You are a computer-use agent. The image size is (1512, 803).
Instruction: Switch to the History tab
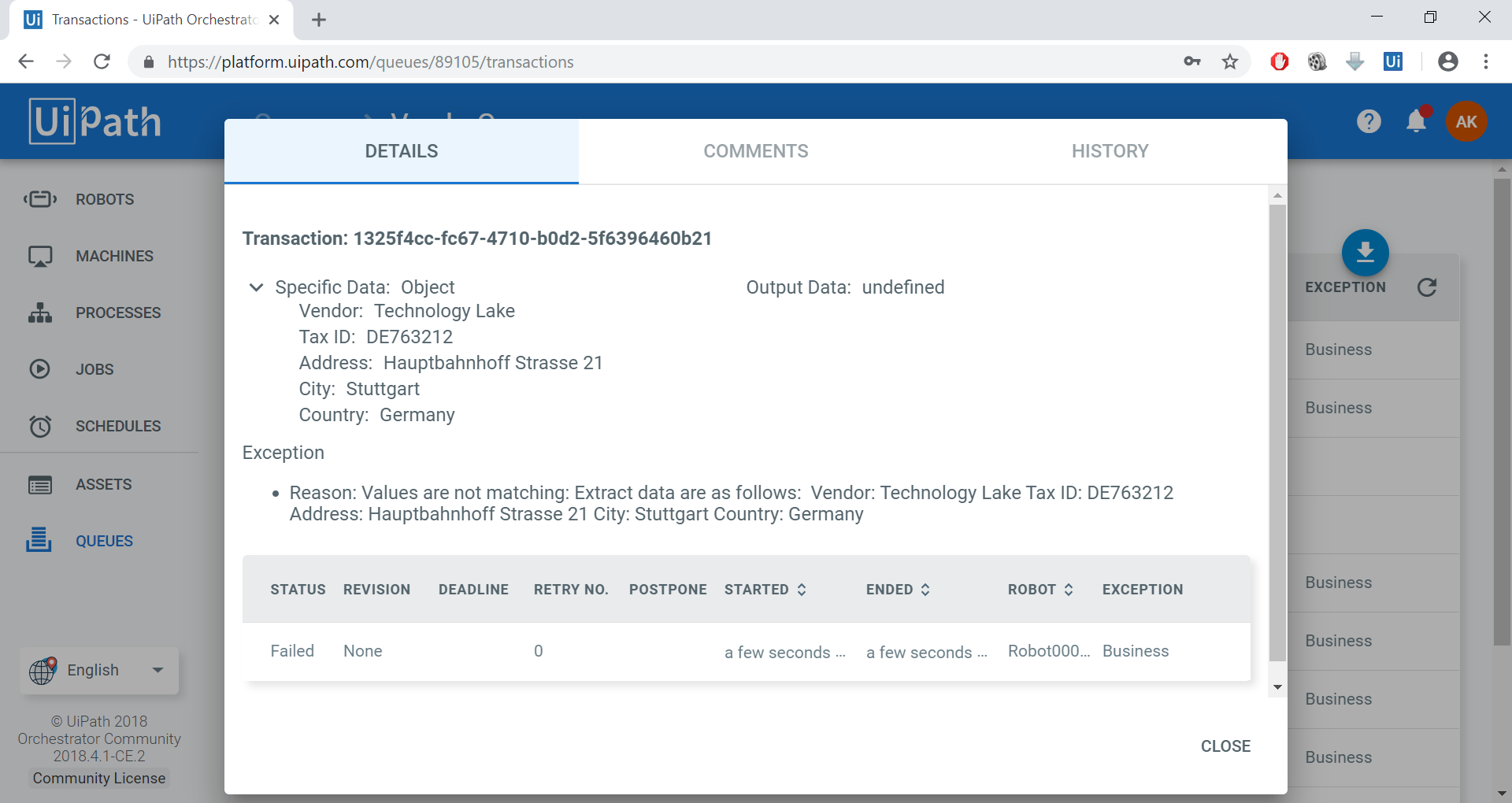click(1110, 151)
